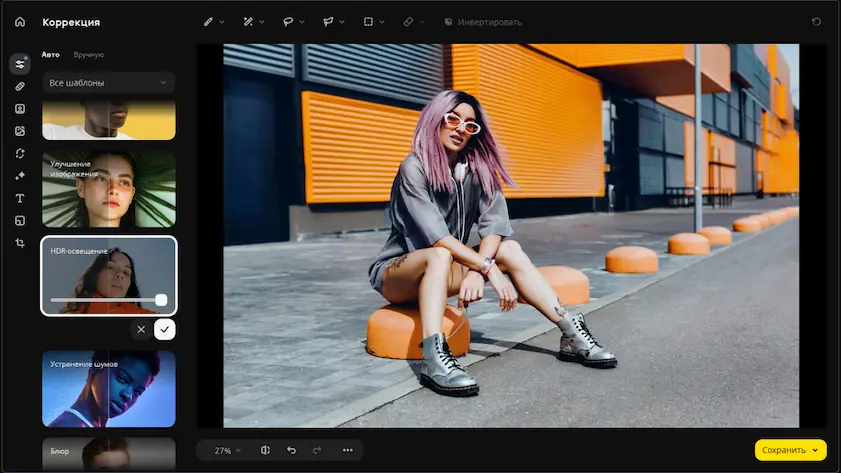The image size is (841, 473).
Task: Switch to the Авто tab
Action: click(50, 55)
